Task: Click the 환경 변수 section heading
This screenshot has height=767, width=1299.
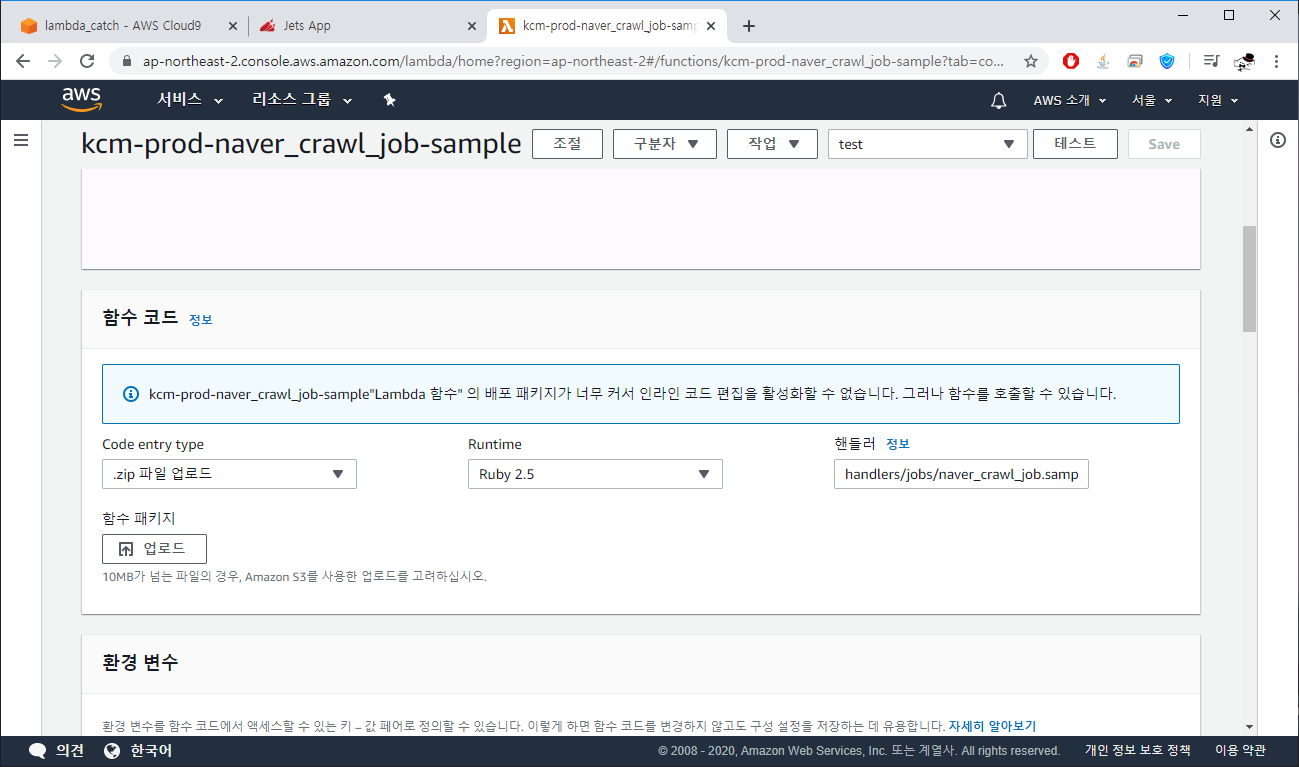Action: point(140,662)
